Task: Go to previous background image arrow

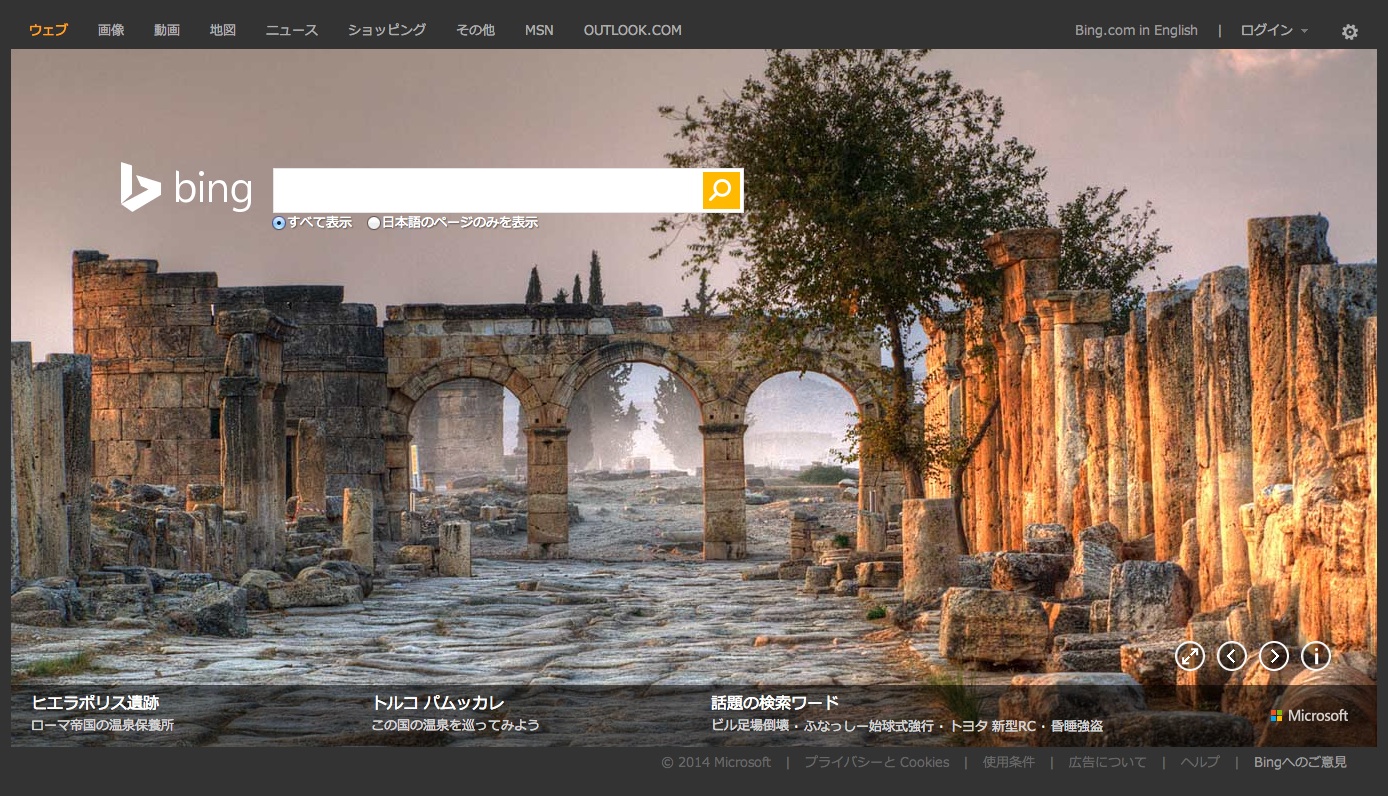Action: (1231, 656)
